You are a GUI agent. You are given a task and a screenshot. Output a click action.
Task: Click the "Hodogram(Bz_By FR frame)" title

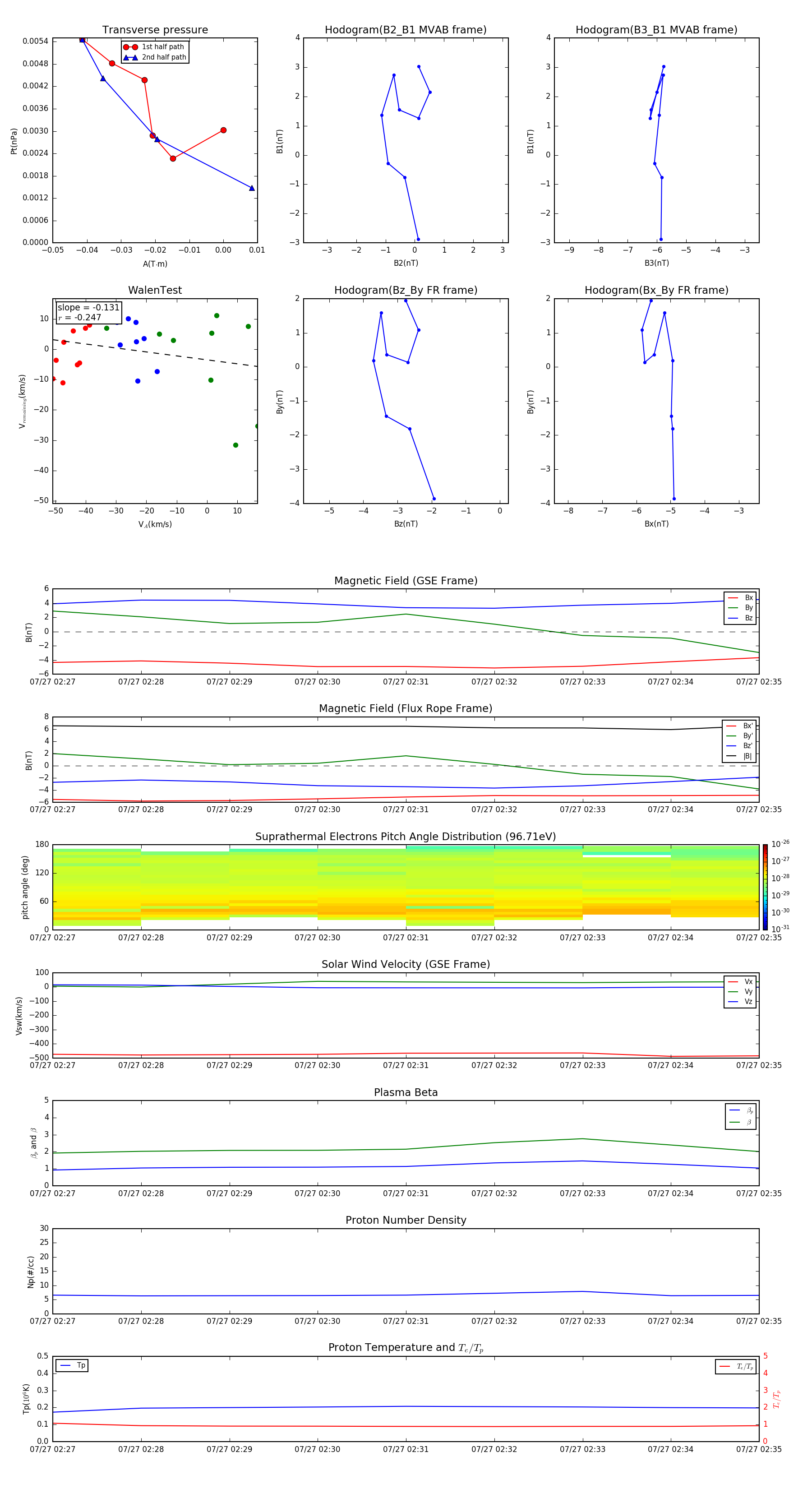coord(406,290)
